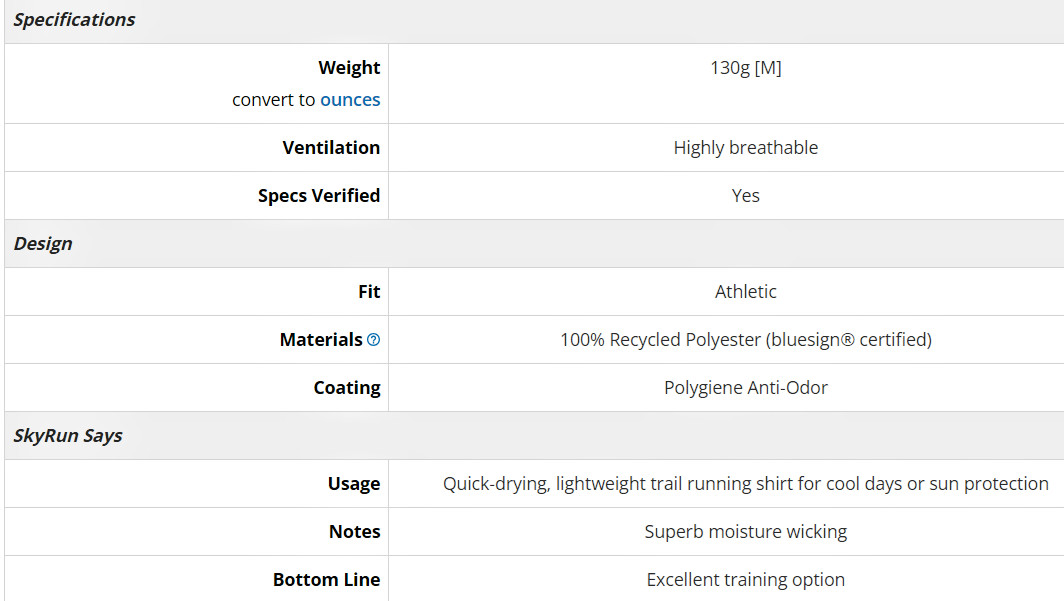Select the Fit row label
Screen dimensions: 1064x601
click(x=369, y=292)
